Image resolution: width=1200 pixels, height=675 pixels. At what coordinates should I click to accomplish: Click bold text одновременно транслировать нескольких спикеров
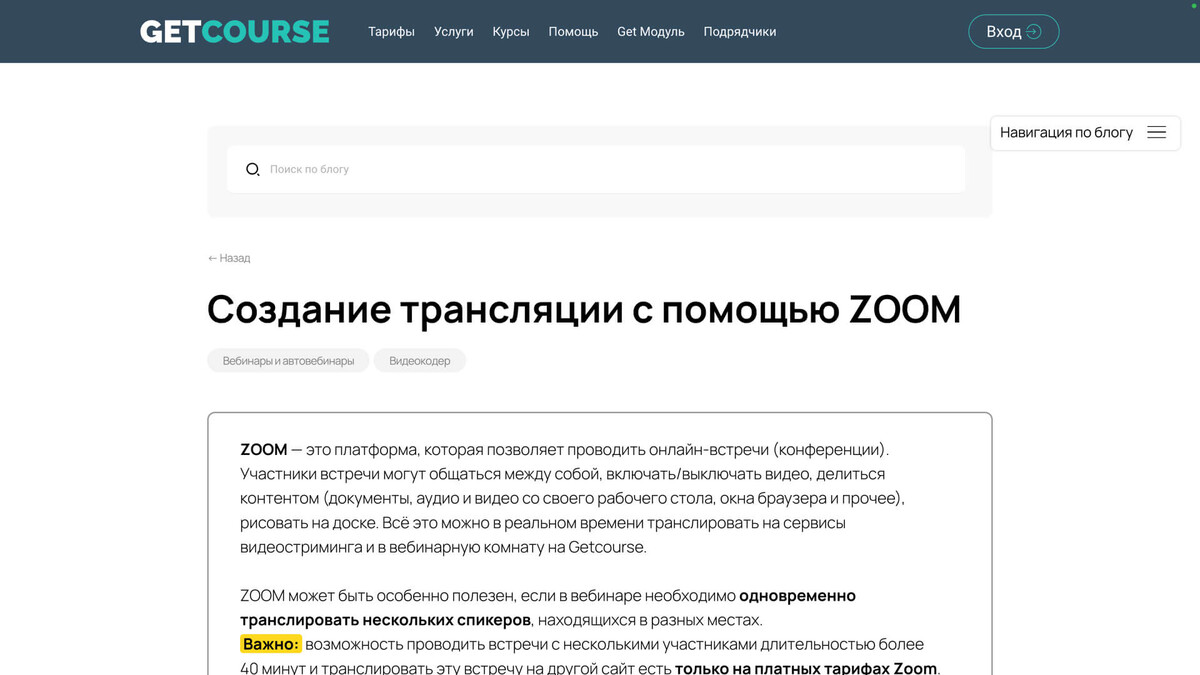pos(548,608)
